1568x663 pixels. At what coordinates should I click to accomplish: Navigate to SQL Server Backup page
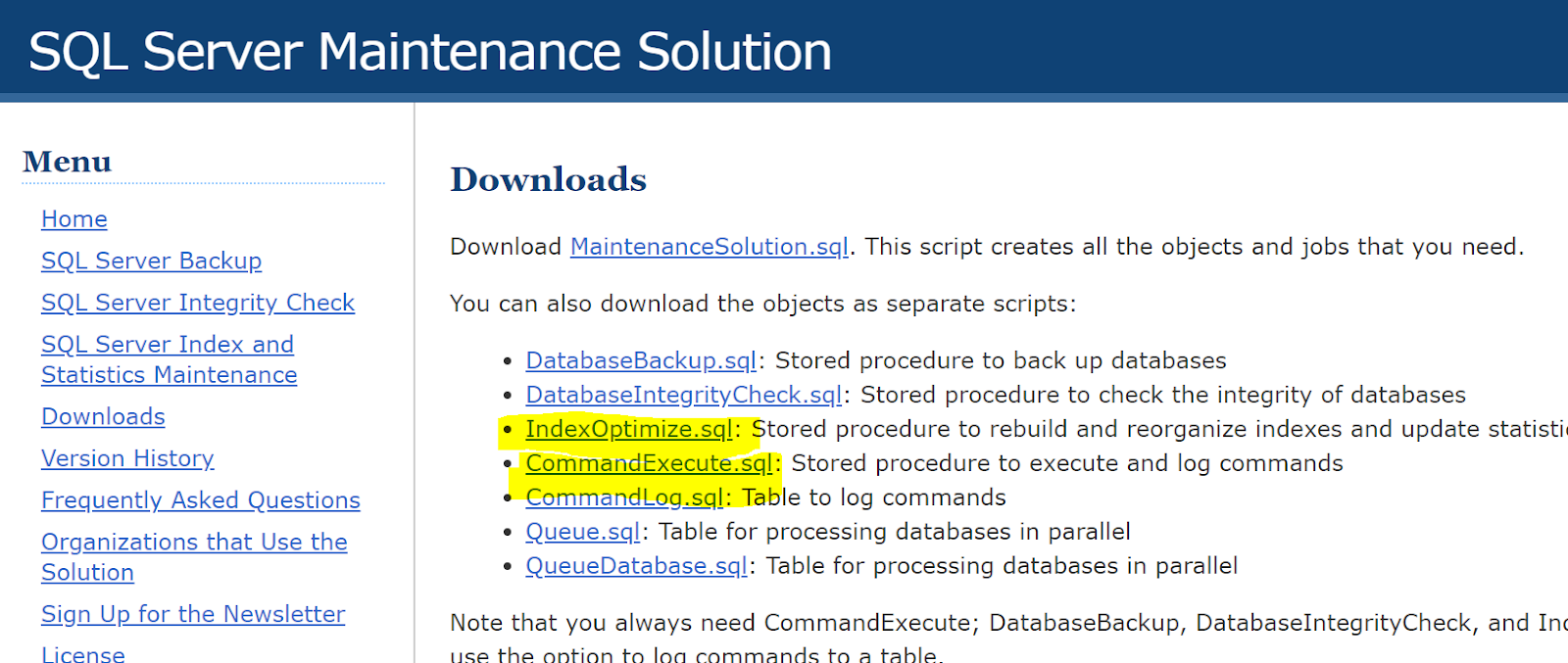[x=151, y=260]
